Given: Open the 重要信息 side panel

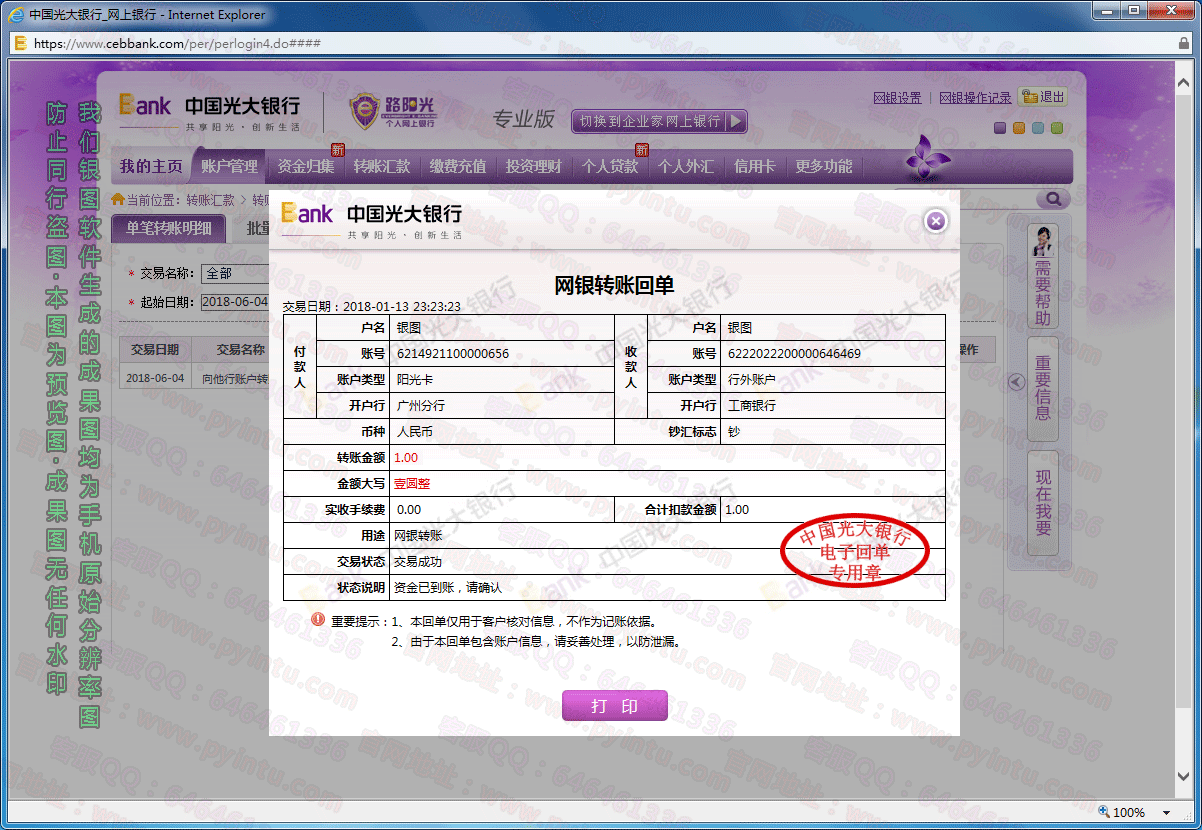Looking at the screenshot, I should (1043, 389).
